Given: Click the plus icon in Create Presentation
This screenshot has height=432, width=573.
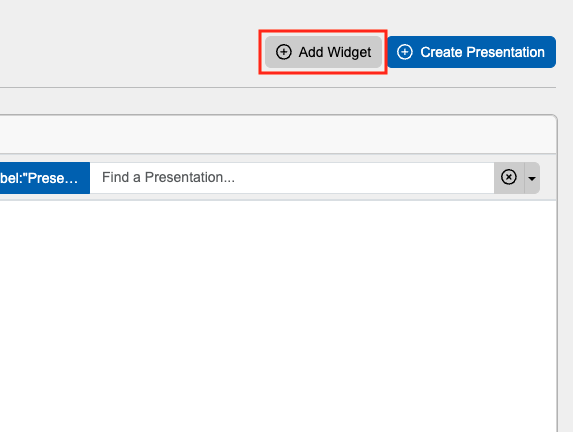Looking at the screenshot, I should tap(405, 52).
